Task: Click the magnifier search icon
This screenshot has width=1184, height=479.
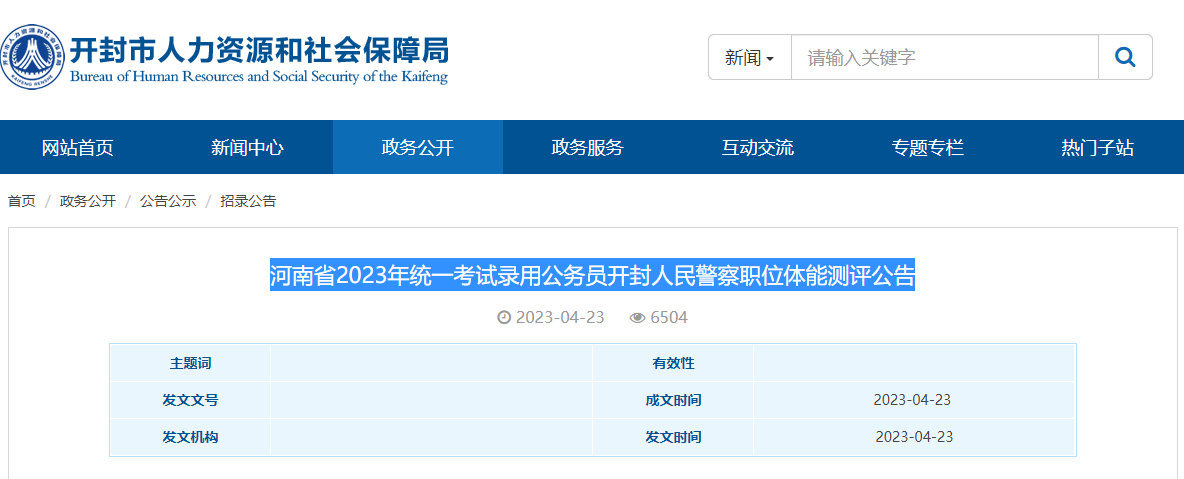Action: pyautogui.click(x=1125, y=58)
